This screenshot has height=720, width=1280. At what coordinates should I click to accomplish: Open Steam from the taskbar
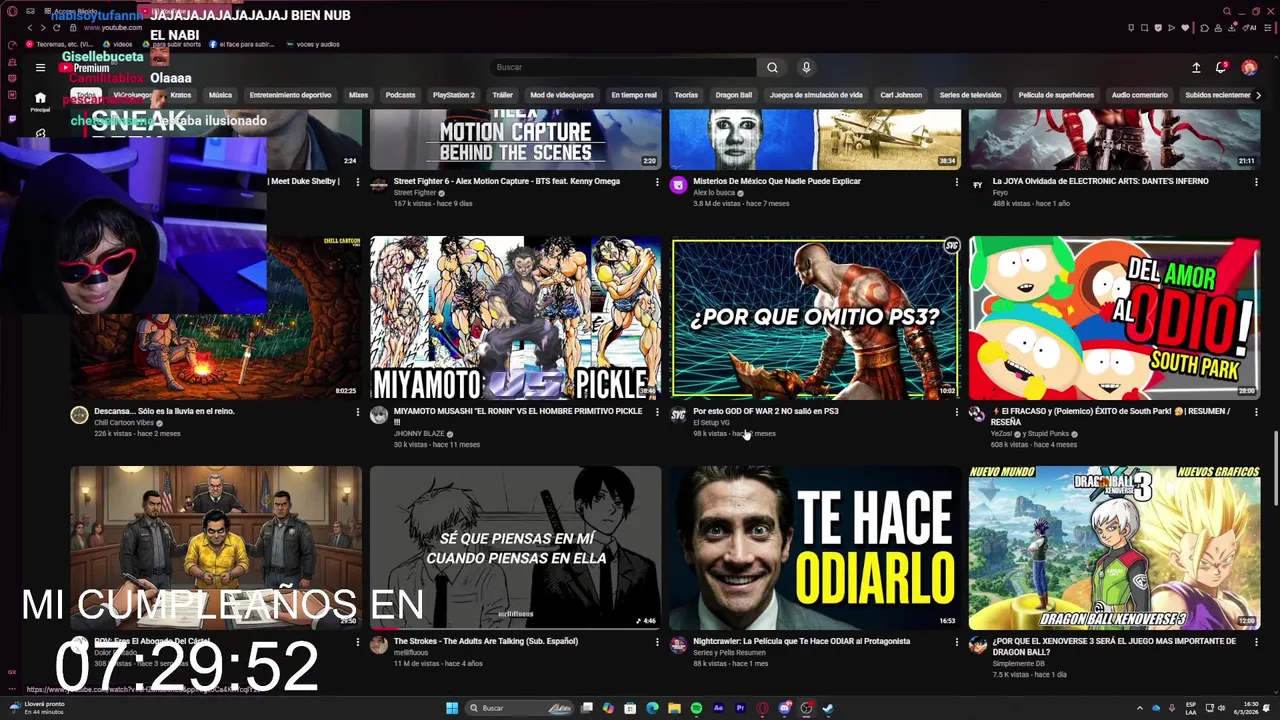click(828, 708)
